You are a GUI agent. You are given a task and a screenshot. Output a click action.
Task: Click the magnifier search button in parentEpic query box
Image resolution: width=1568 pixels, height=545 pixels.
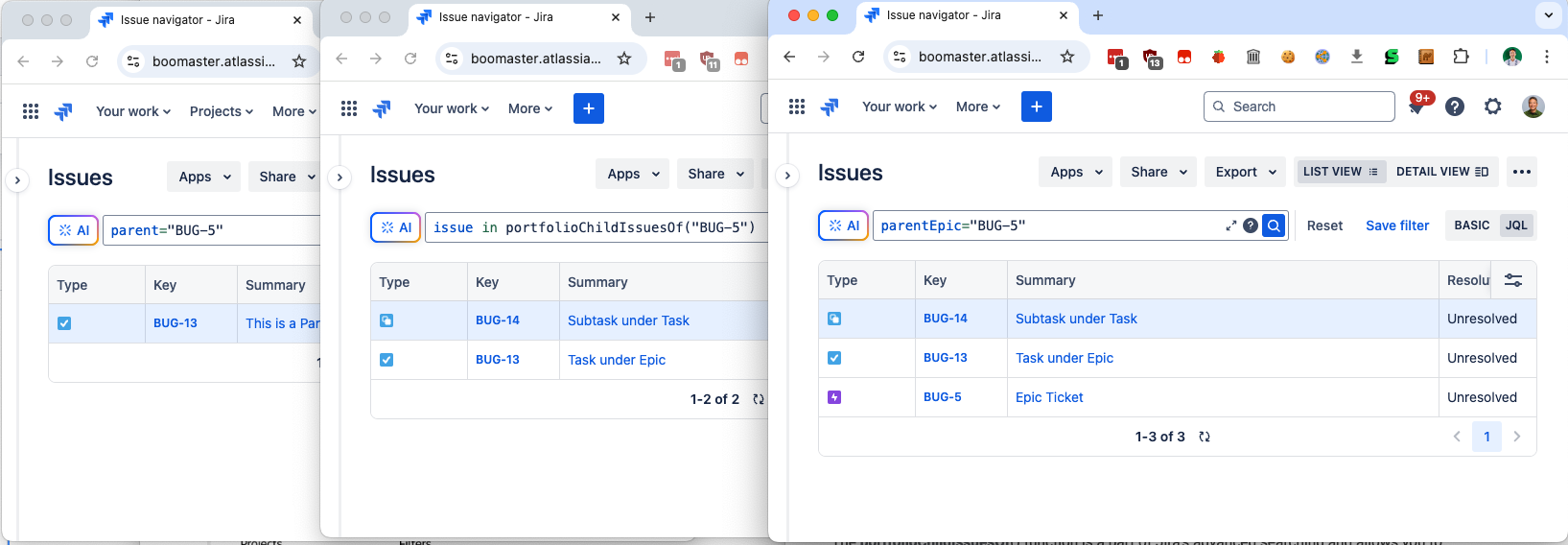pos(1274,225)
